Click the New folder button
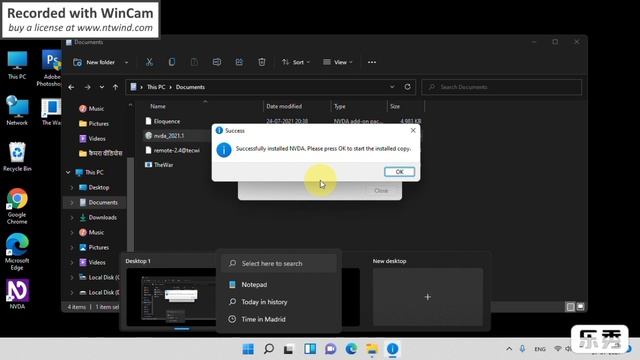Image resolution: width=640 pixels, height=360 pixels. (x=94, y=62)
